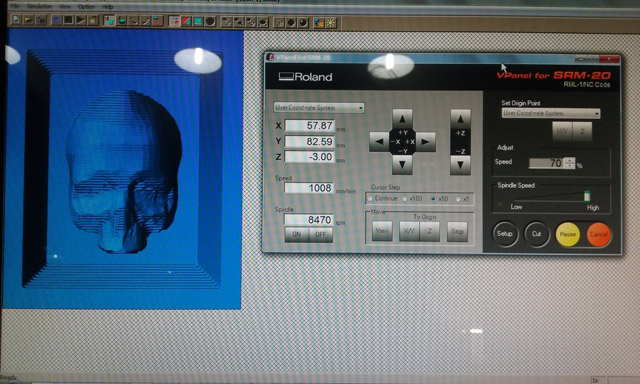The height and width of the screenshot is (384, 640).
Task: Click the red and cyan diagonal icon
Action: [186, 21]
